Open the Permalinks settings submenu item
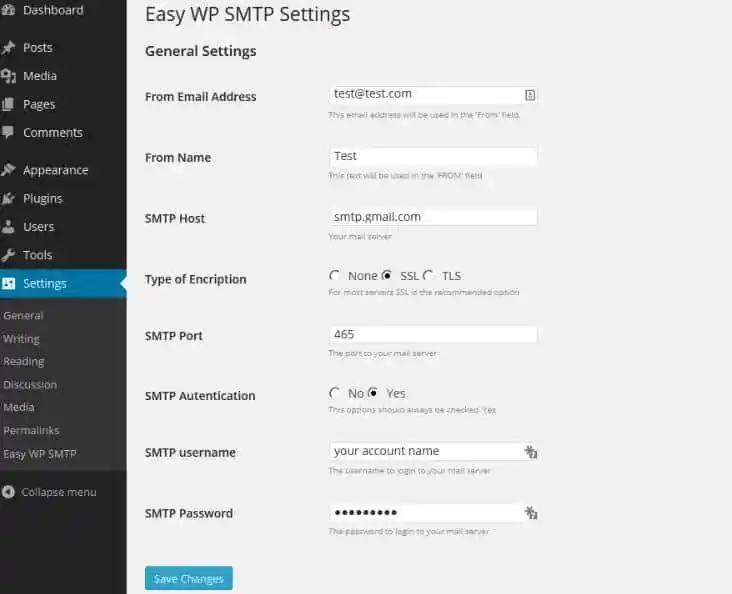 click(31, 430)
